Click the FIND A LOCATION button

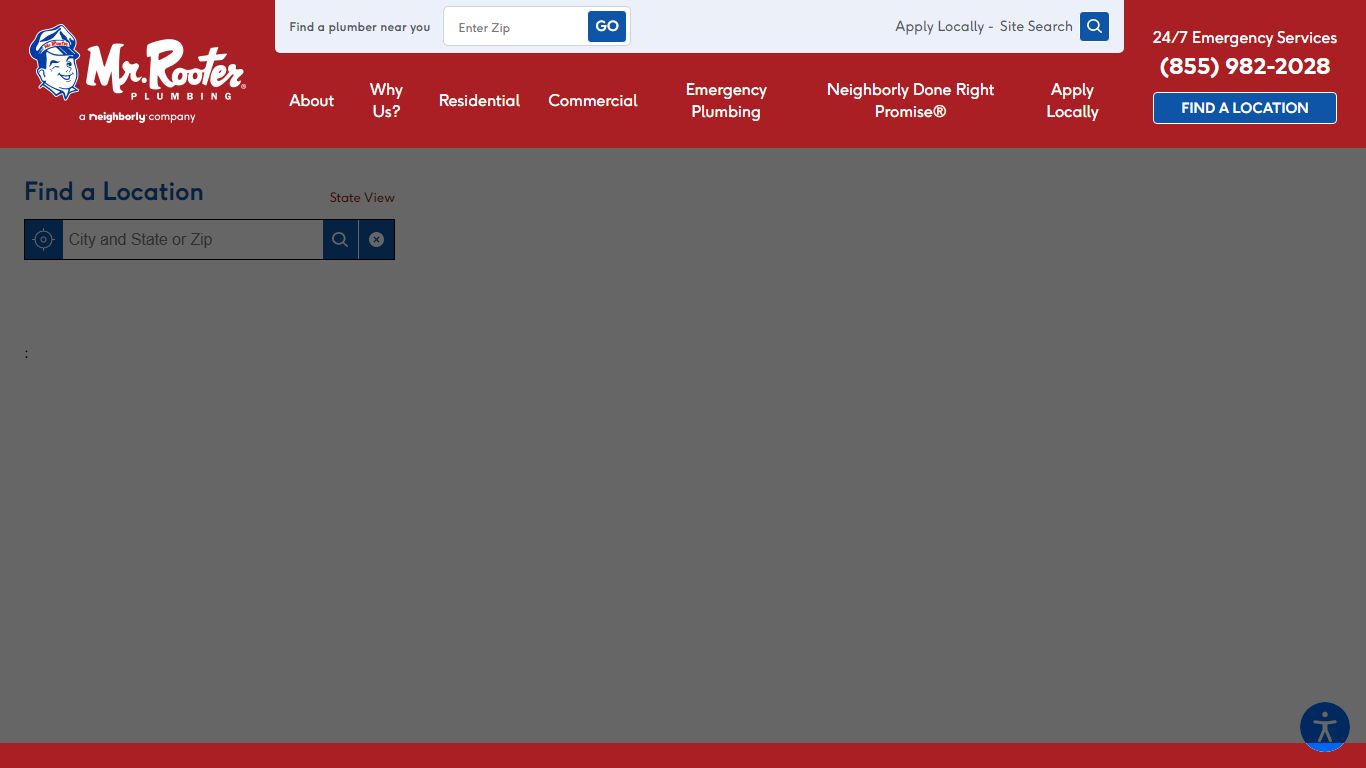click(x=1244, y=108)
